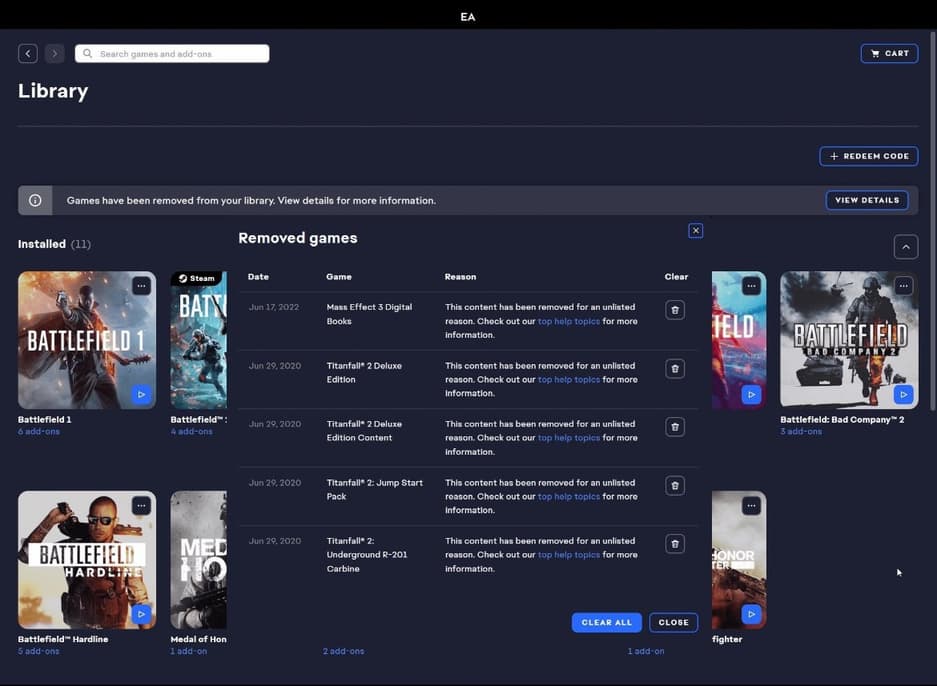This screenshot has width=937, height=686.
Task: Clear the Titanfall 2 Deluxe Edition row trash icon
Action: (675, 369)
